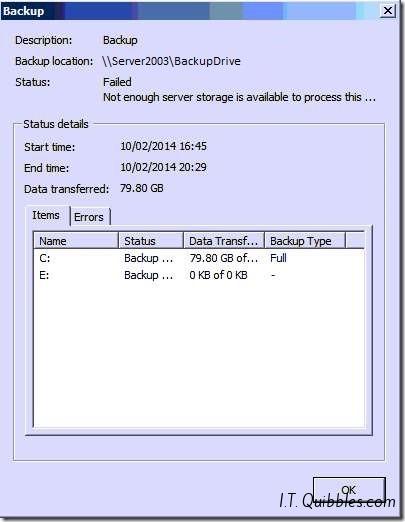Sort by the Status column header
The image size is (405, 522).
(x=151, y=241)
